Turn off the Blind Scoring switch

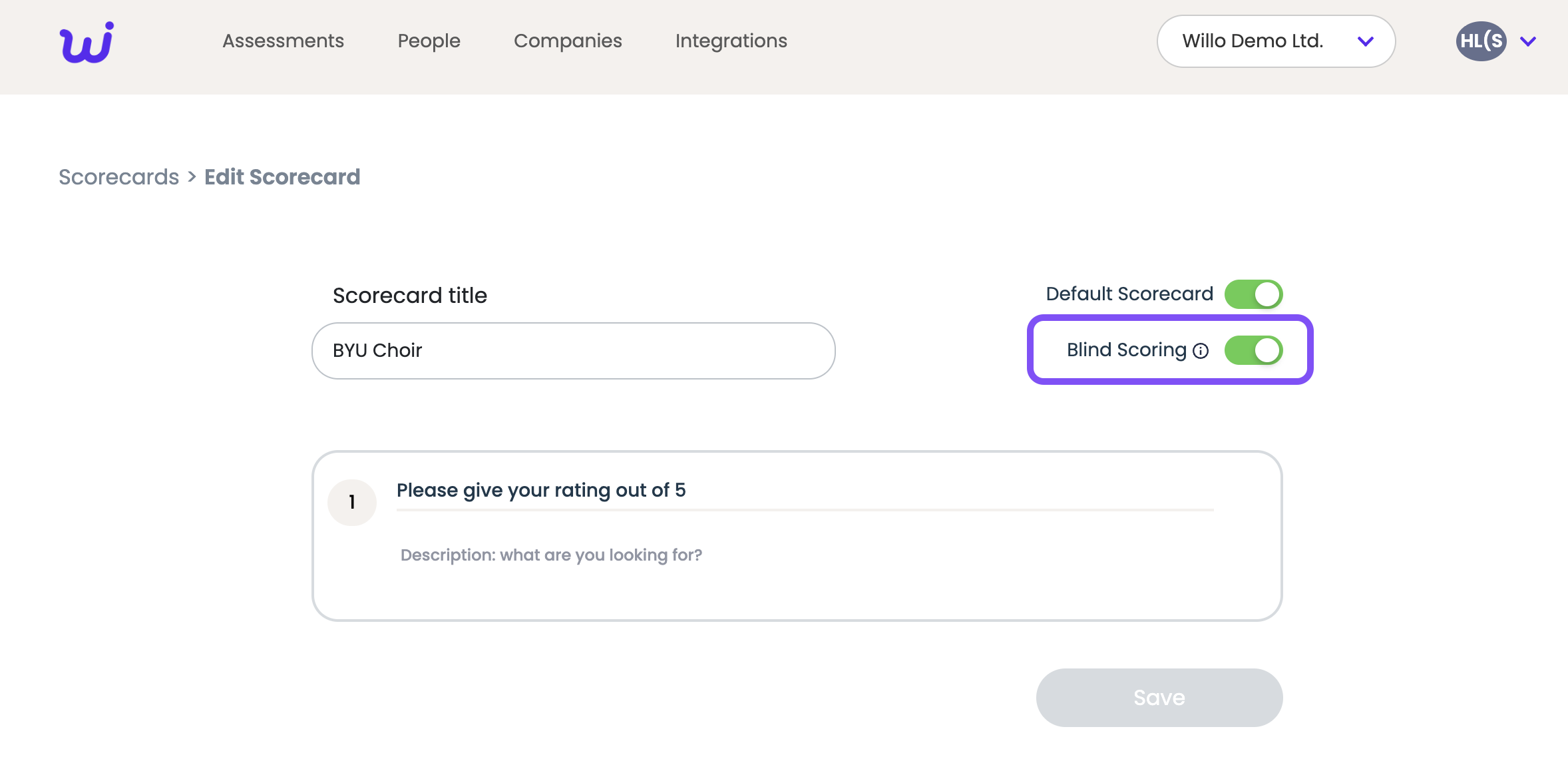(1253, 350)
